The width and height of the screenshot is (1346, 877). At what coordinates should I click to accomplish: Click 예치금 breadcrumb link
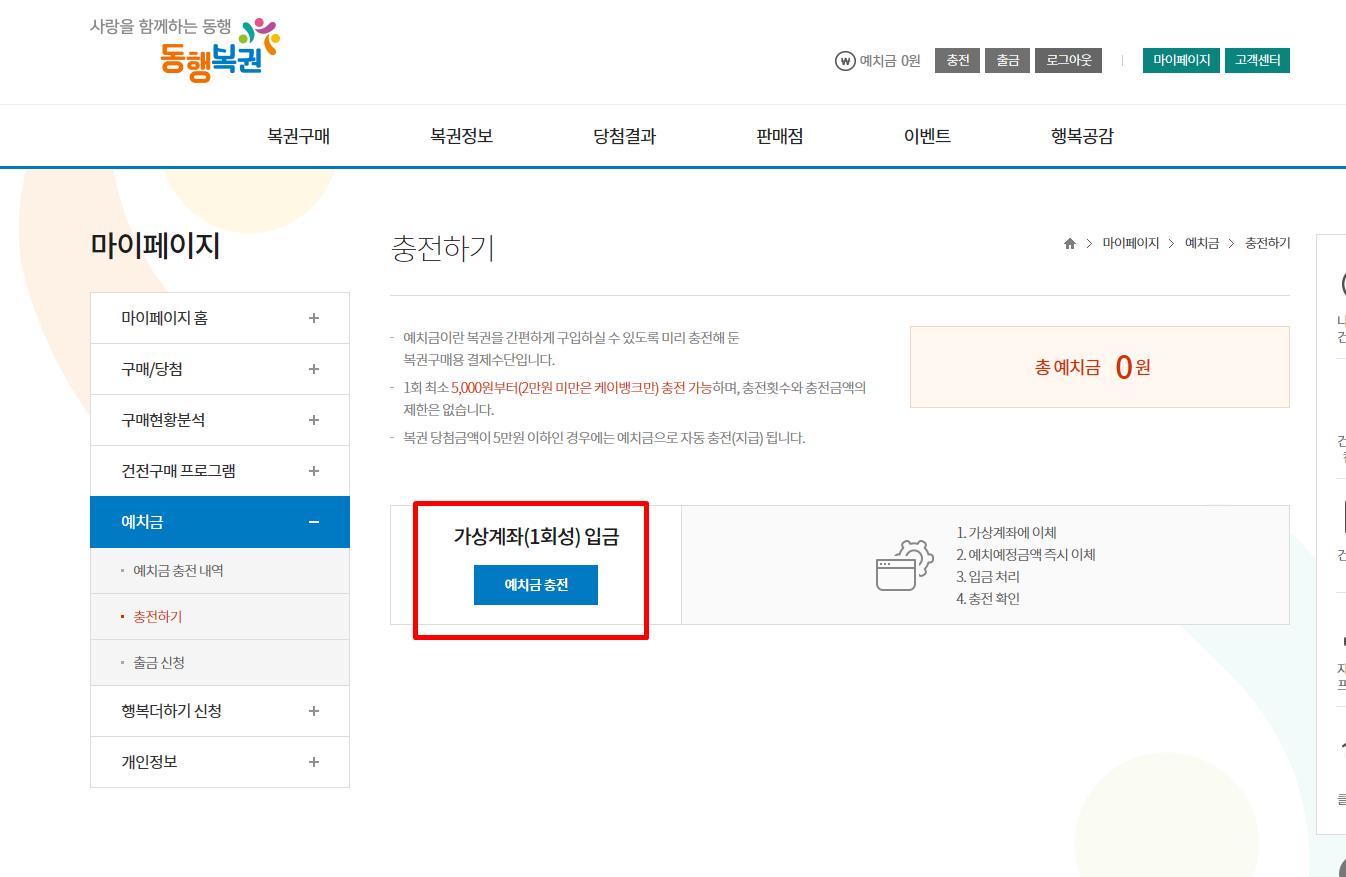coord(1202,243)
